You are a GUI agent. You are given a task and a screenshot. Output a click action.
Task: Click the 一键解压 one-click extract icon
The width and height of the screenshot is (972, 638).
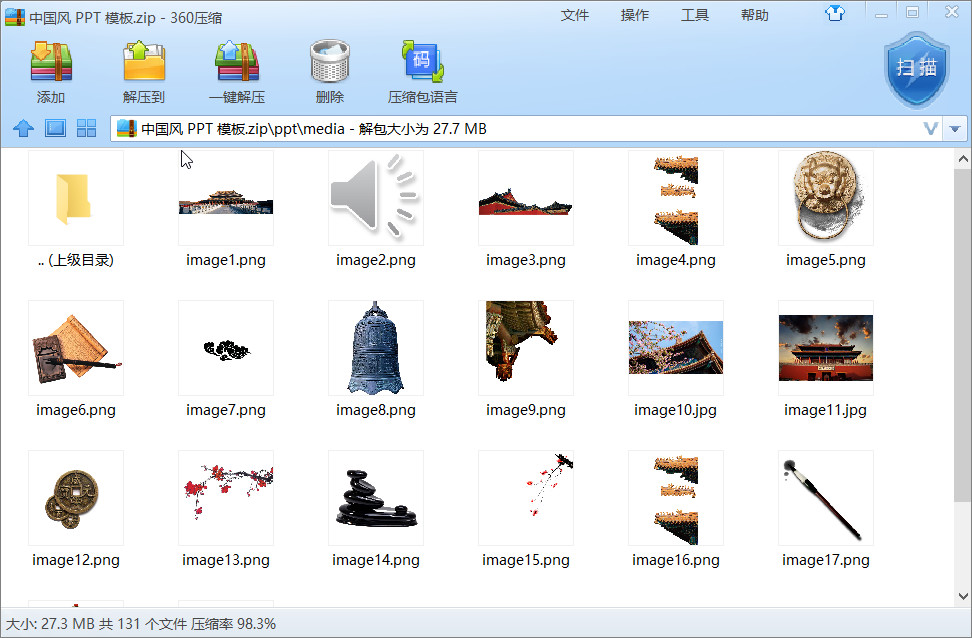(x=237, y=61)
